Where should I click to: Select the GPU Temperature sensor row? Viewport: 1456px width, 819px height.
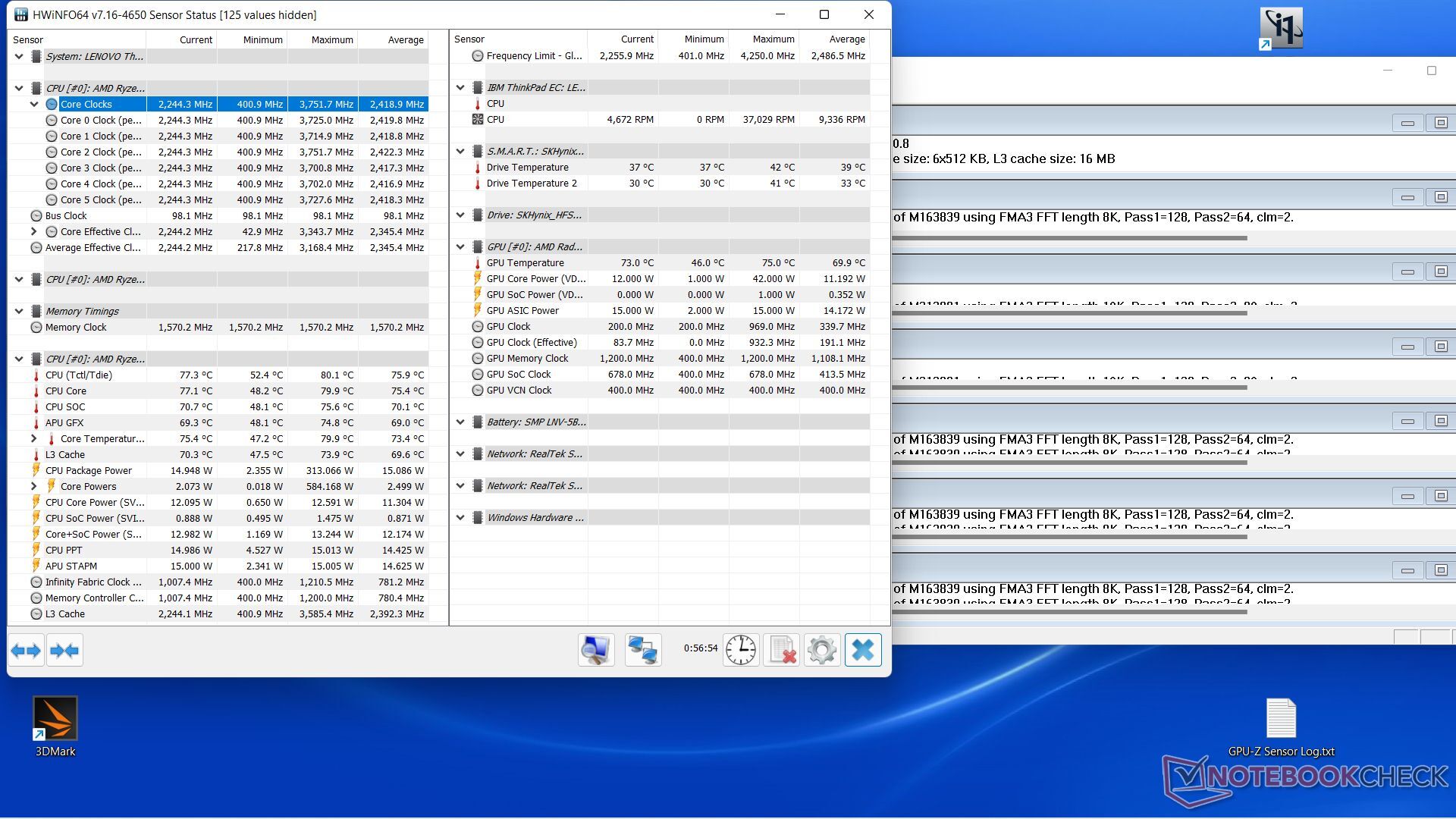(525, 263)
